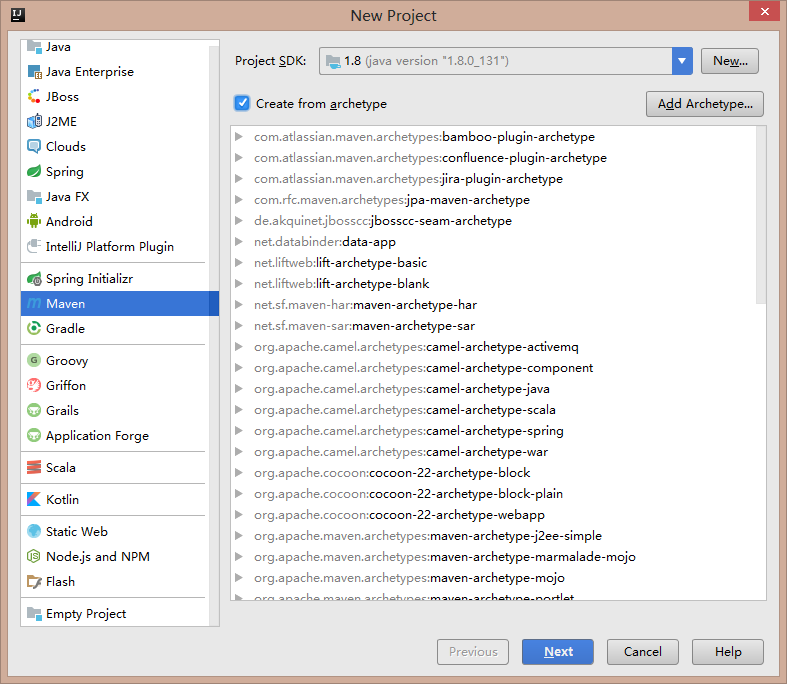Select Java Enterprise project type label

click(x=90, y=72)
